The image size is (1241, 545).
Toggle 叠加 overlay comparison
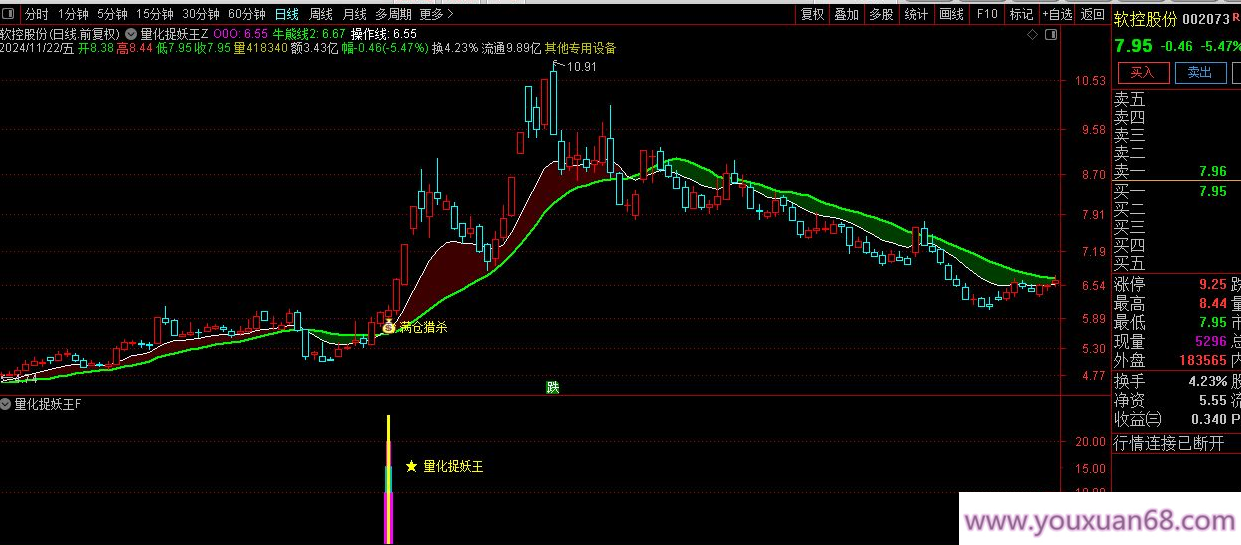pos(846,14)
